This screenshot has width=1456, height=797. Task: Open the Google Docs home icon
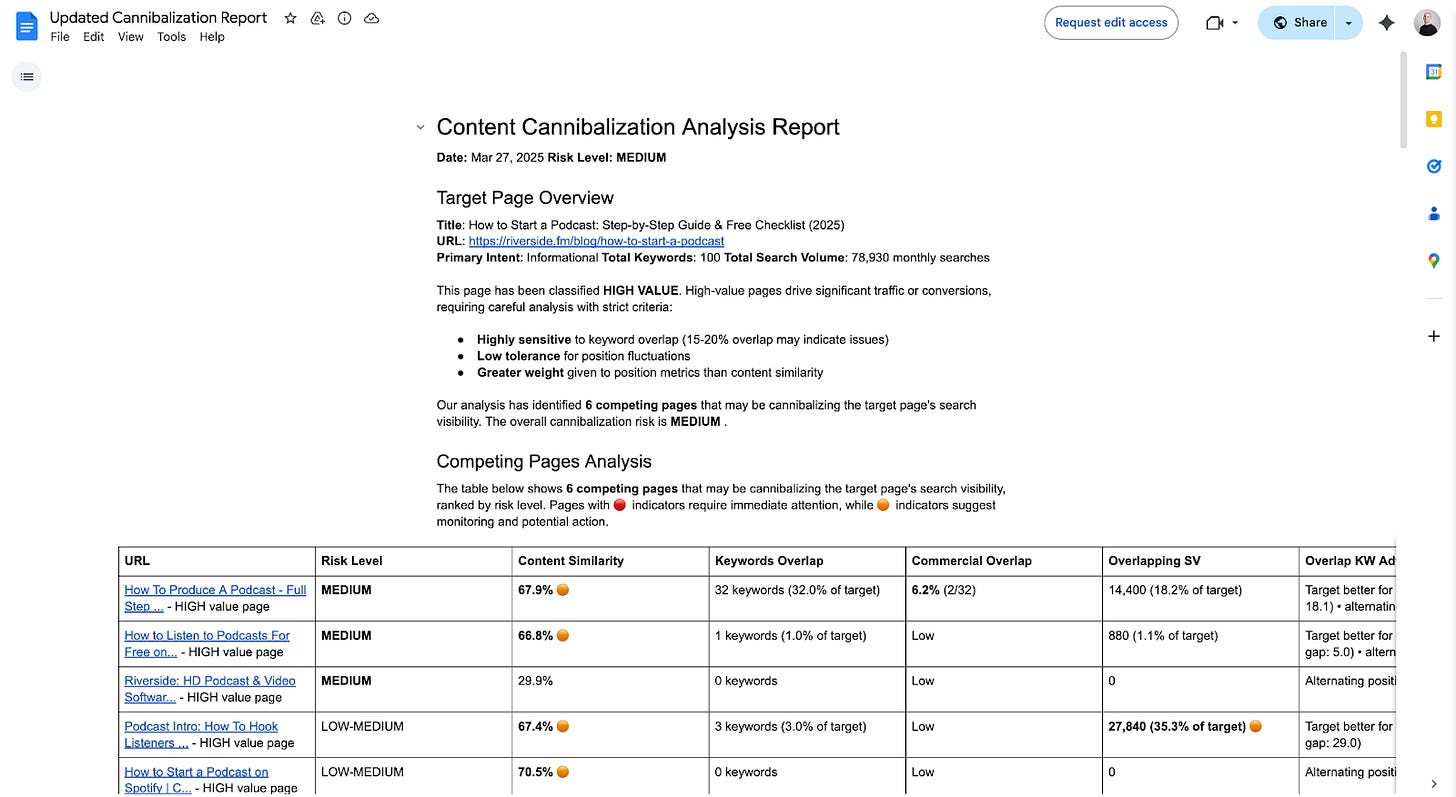click(x=27, y=27)
